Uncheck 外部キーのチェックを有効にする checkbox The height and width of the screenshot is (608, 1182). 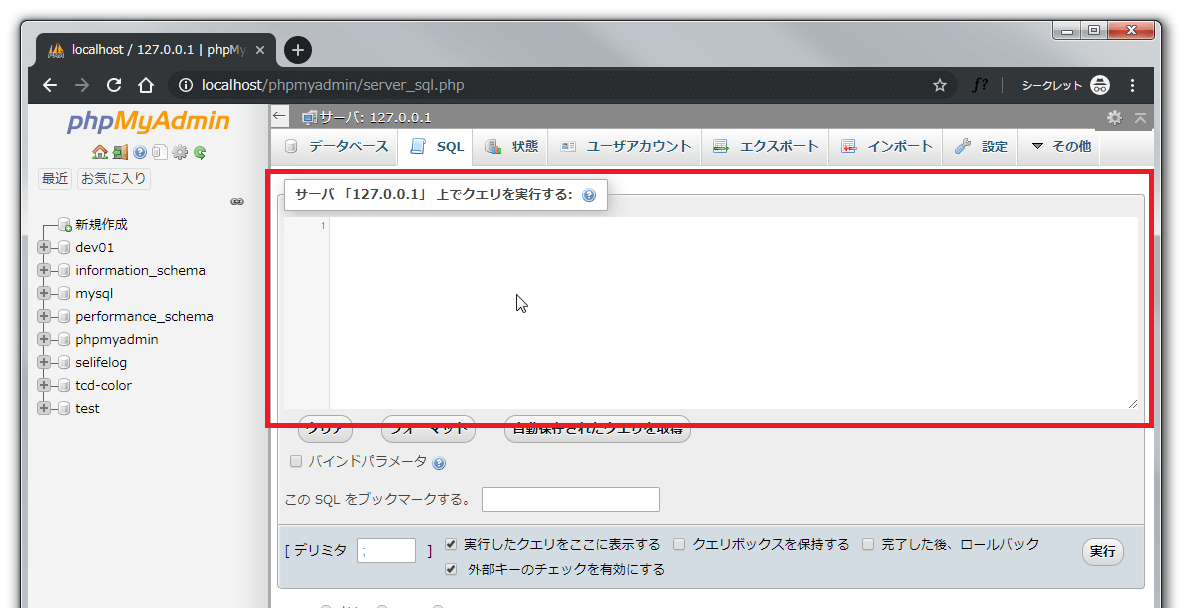coord(451,570)
